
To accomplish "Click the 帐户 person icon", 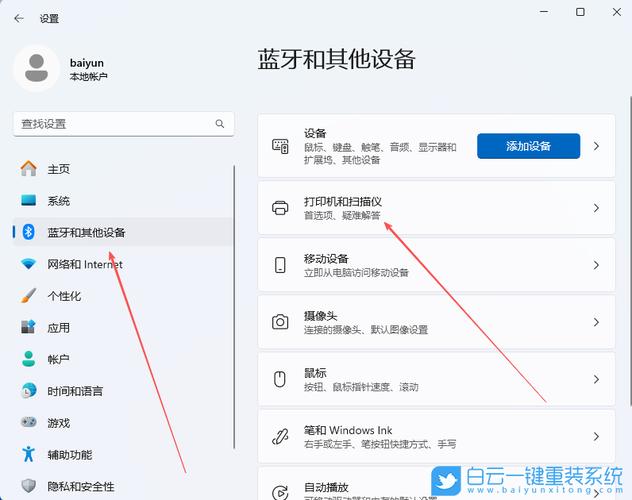I will [28, 359].
